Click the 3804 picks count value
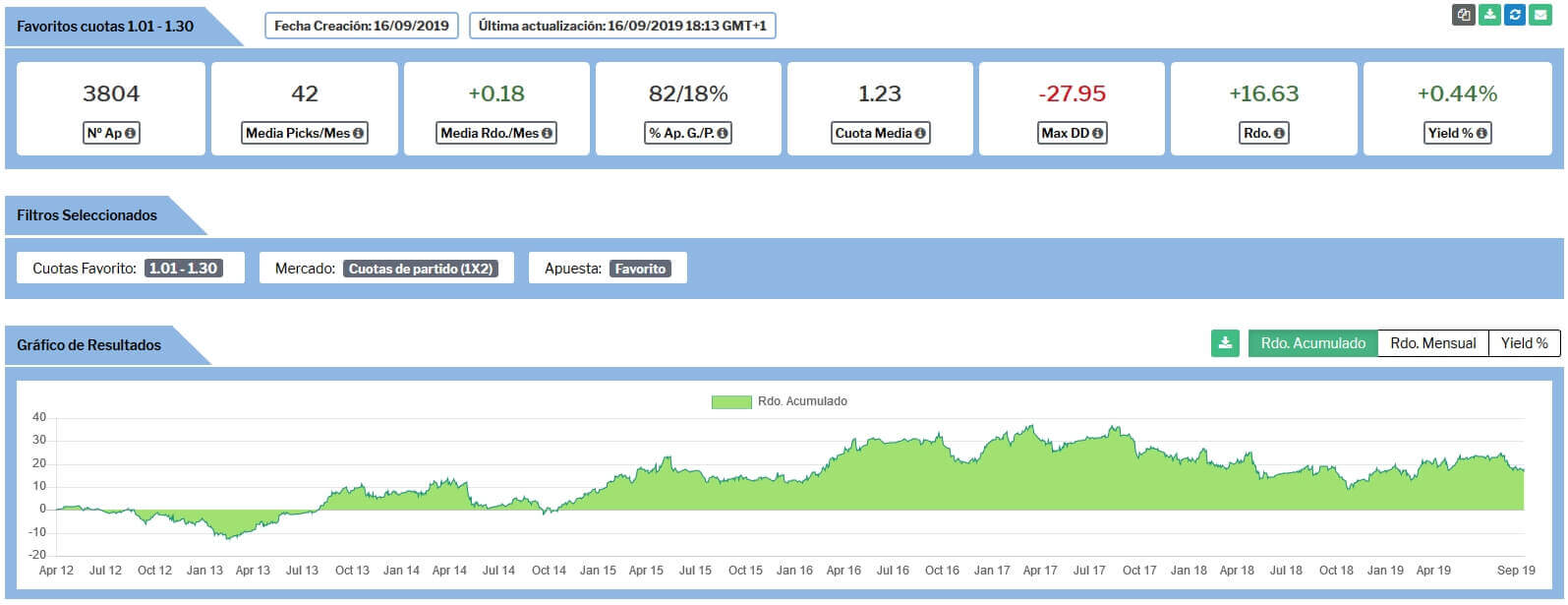This screenshot has height=605, width=1568. pos(111,93)
